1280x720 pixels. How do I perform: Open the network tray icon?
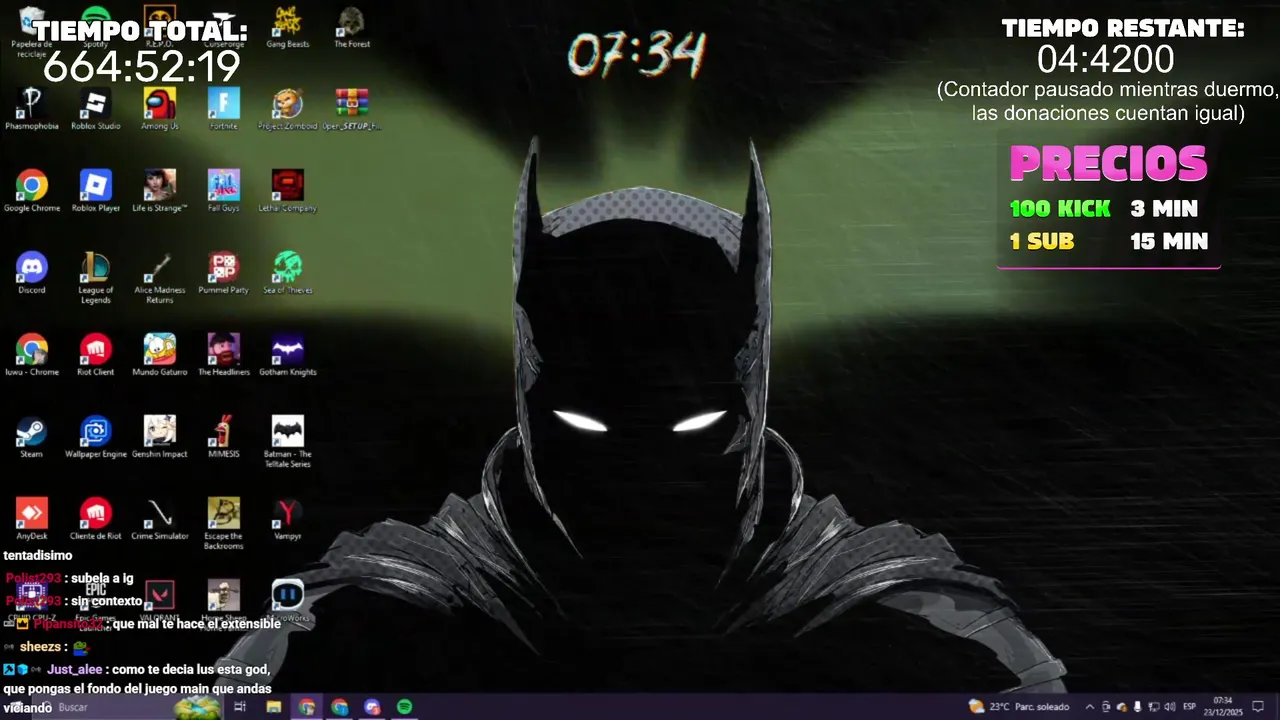(x=1153, y=707)
